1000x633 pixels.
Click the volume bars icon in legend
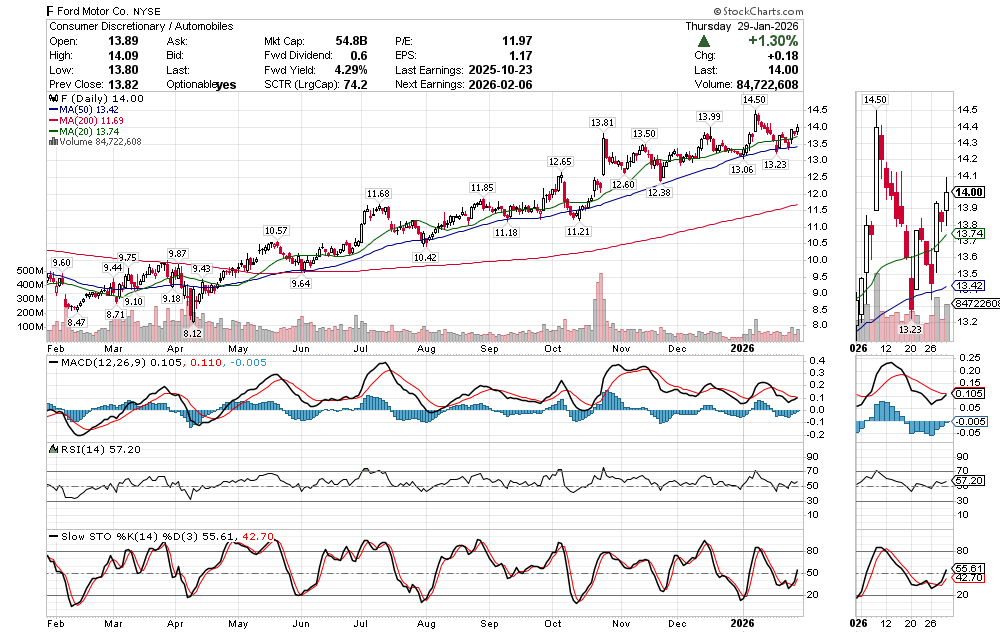[x=52, y=142]
